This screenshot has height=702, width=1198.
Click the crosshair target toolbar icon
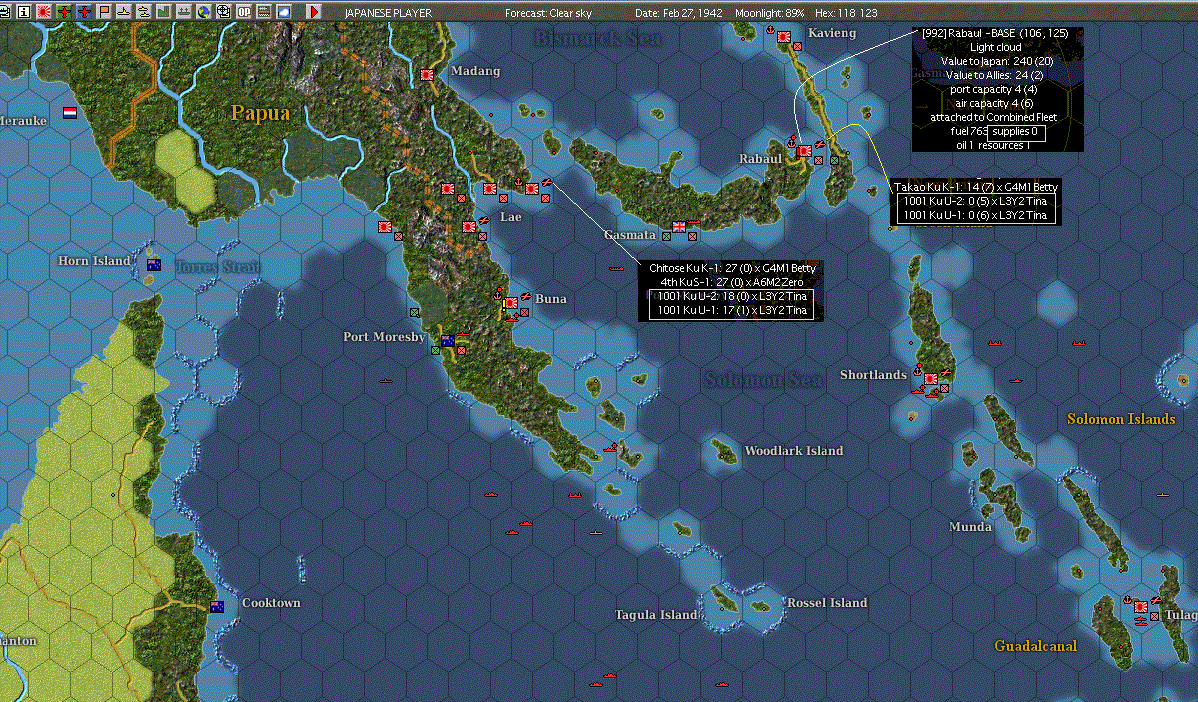tap(223, 11)
